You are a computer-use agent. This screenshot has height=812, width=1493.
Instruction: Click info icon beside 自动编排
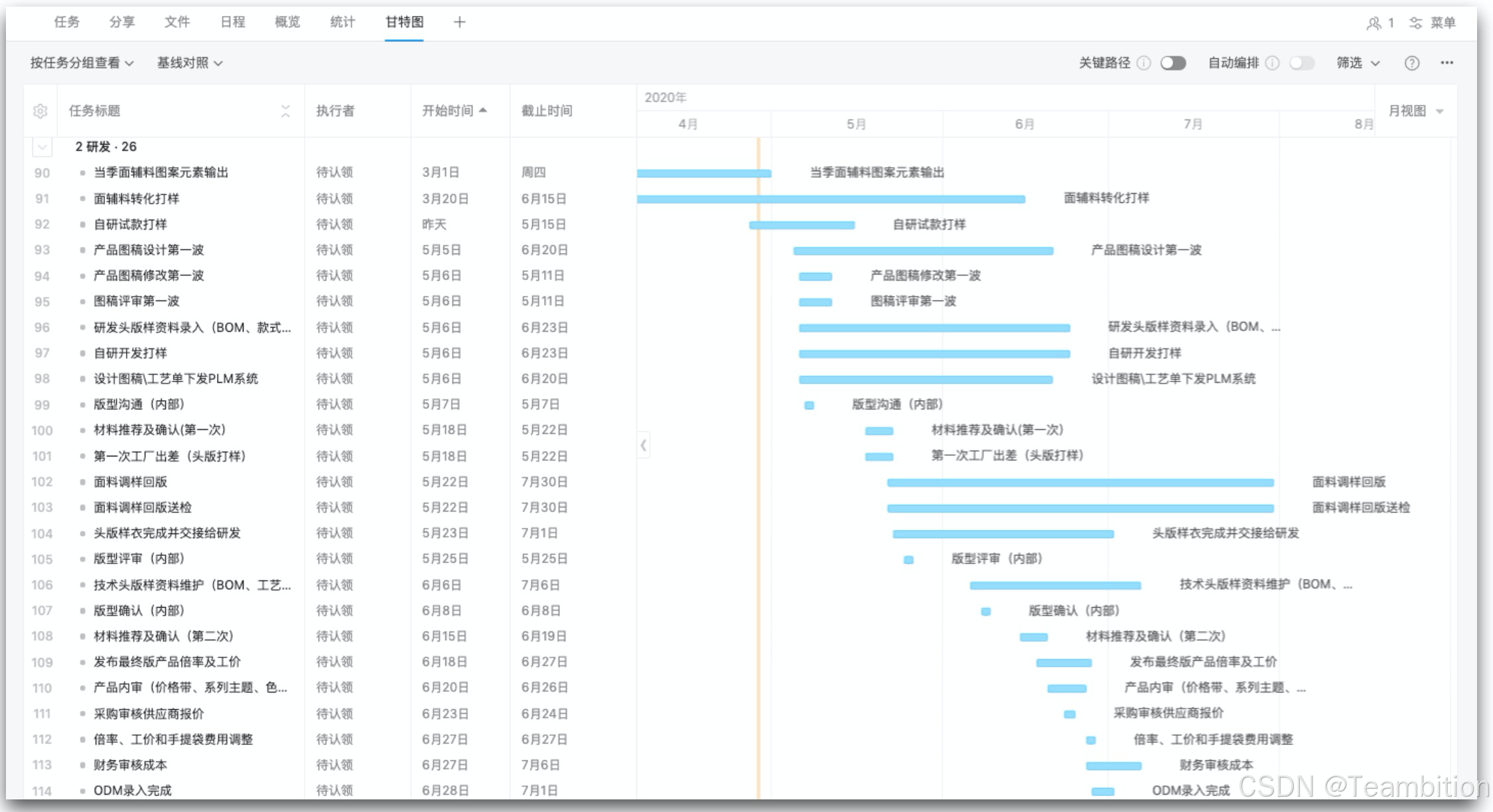click(x=1272, y=63)
